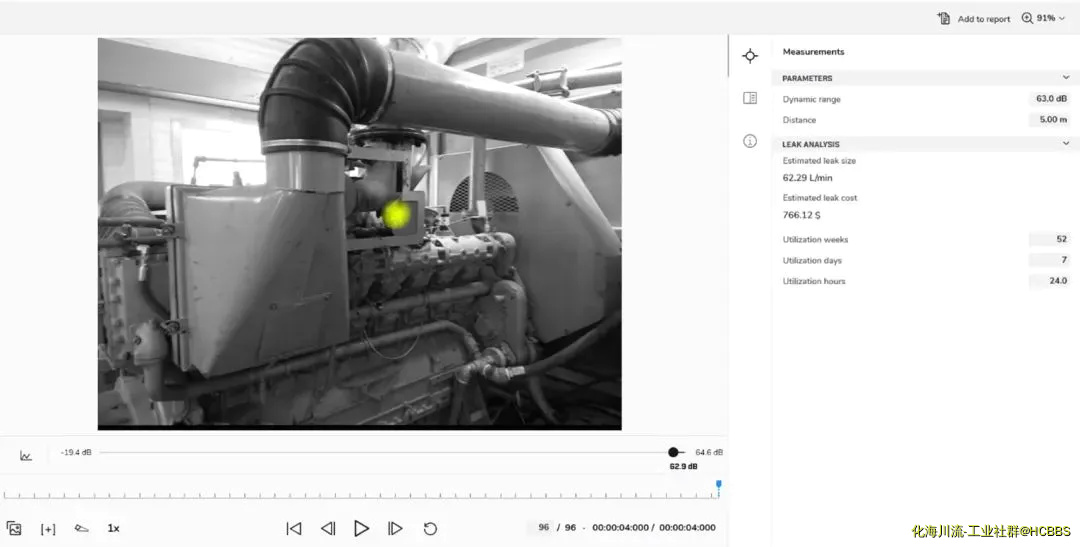1080x547 pixels.
Task: Open the info panel icon
Action: coord(750,141)
